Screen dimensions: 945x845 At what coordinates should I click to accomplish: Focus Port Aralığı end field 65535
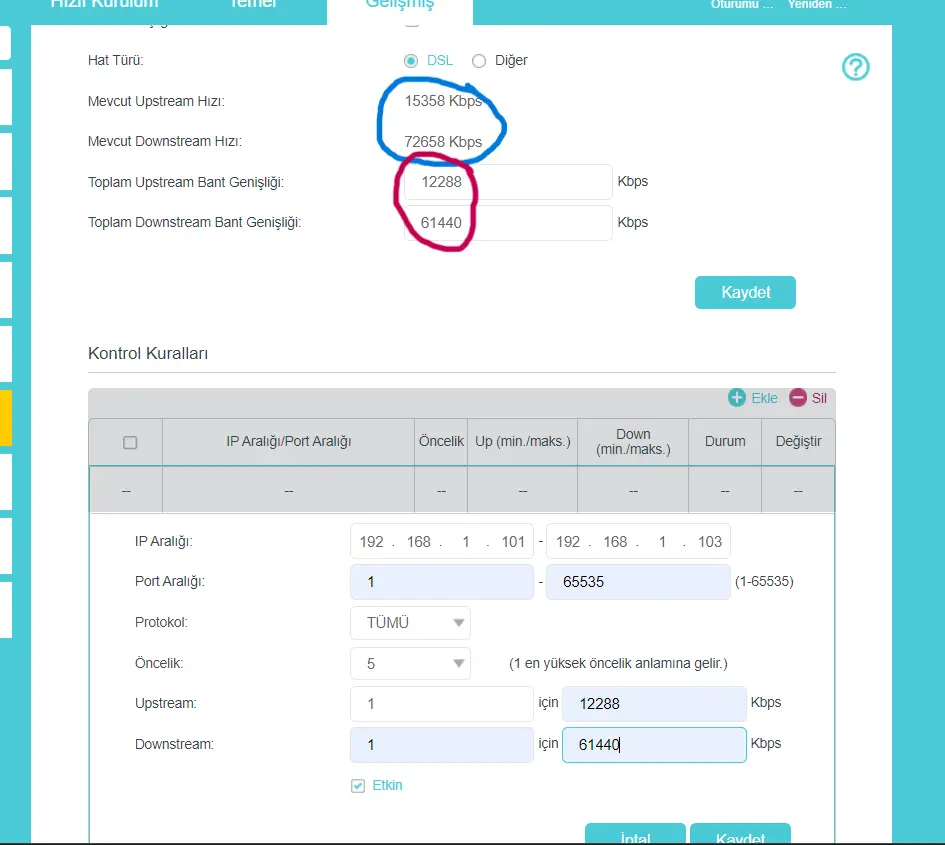point(638,582)
